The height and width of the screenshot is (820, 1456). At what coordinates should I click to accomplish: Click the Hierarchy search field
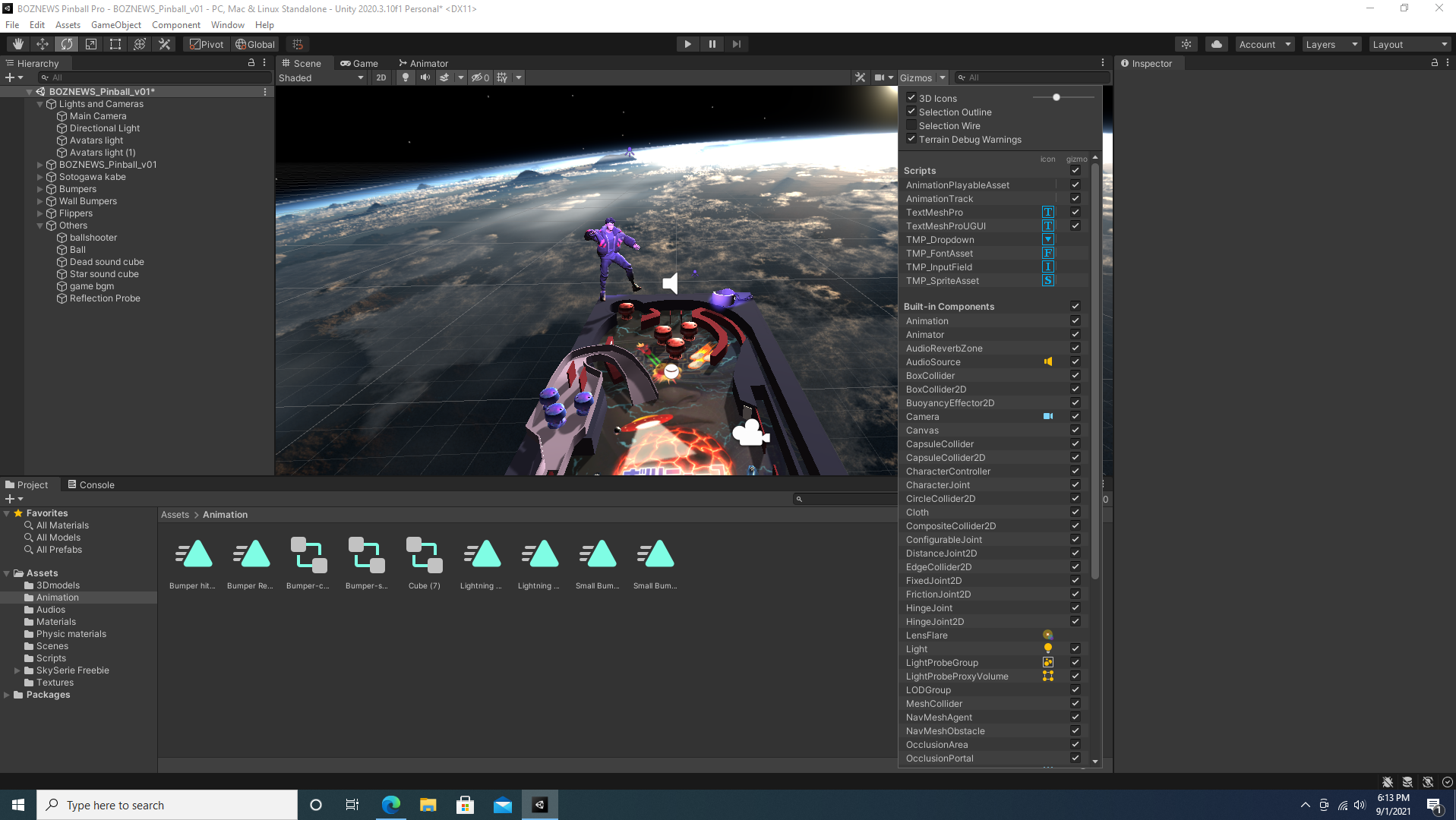pyautogui.click(x=156, y=77)
